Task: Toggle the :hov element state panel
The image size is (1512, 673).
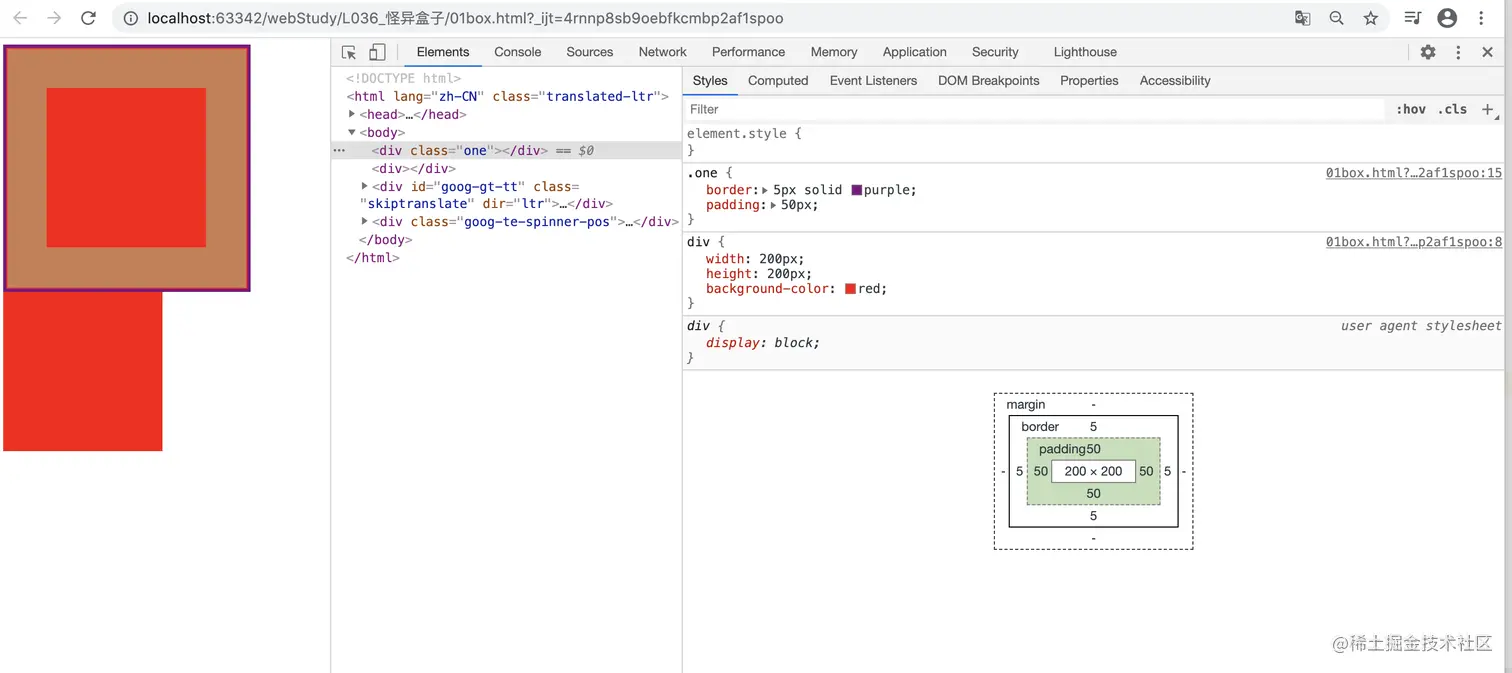Action: pyautogui.click(x=1411, y=109)
